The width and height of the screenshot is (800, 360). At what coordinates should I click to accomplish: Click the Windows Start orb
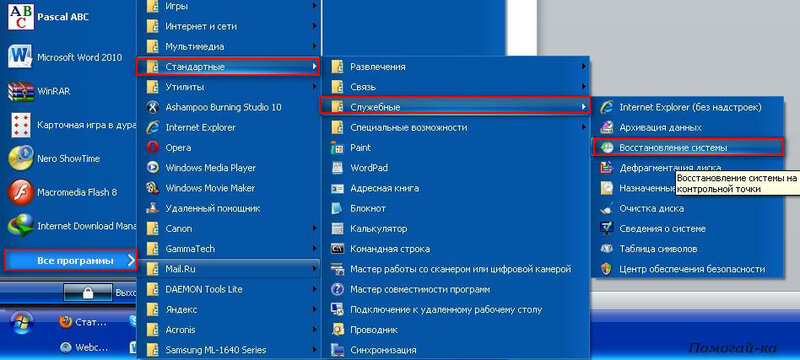click(21, 321)
